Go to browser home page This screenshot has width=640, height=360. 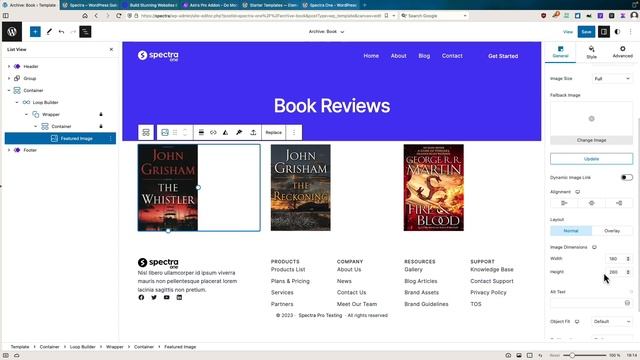[x=85, y=16]
